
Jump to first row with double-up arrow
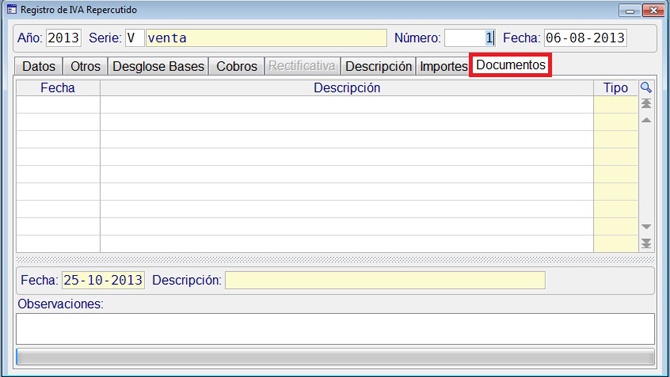tap(646, 103)
